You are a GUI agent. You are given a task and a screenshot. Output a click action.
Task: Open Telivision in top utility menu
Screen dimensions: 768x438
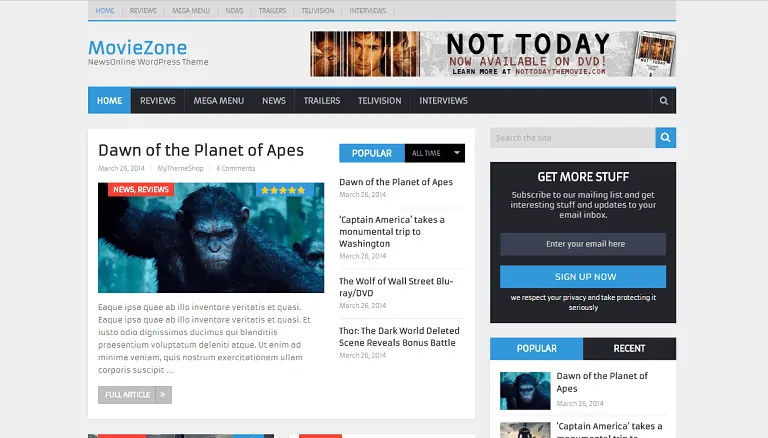318,11
